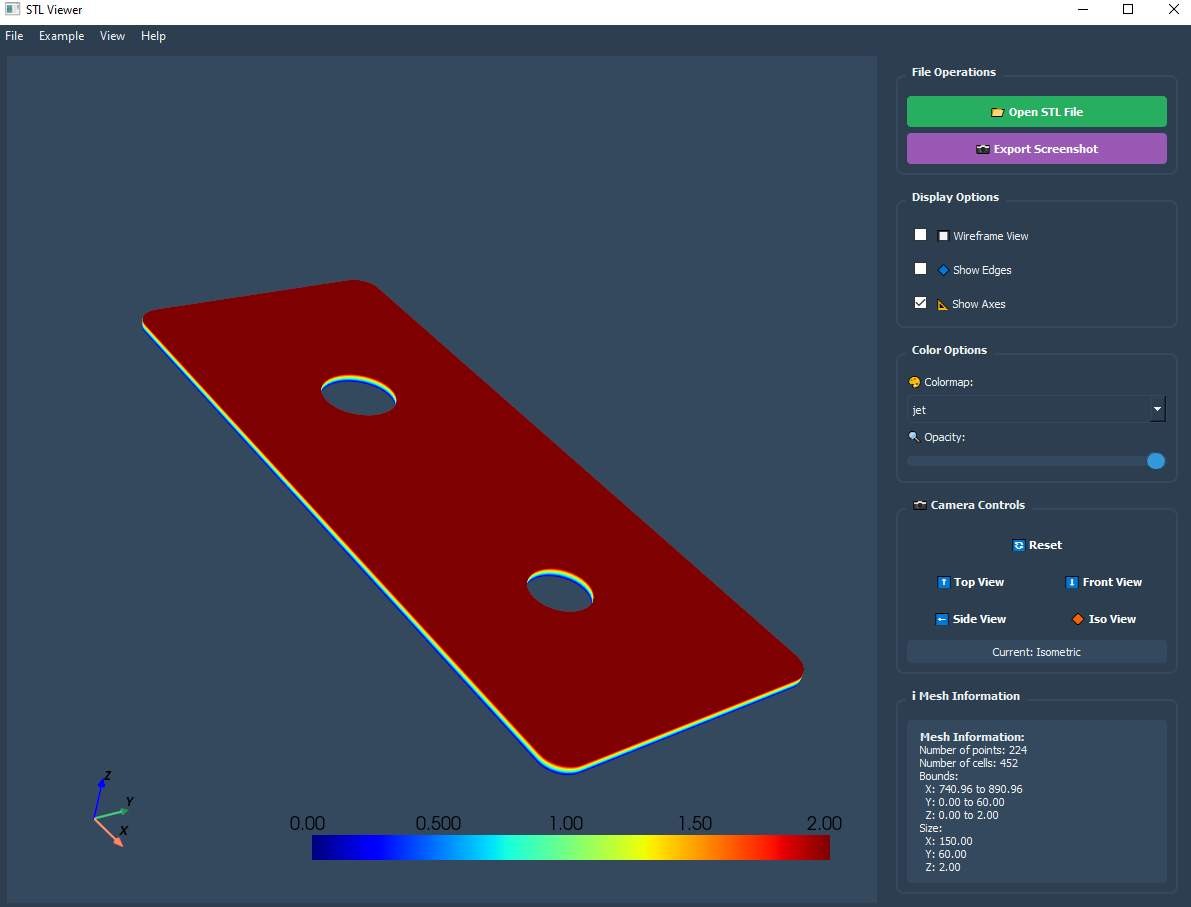Click the Top View arrow icon
The image size is (1191, 907).
[x=942, y=582]
